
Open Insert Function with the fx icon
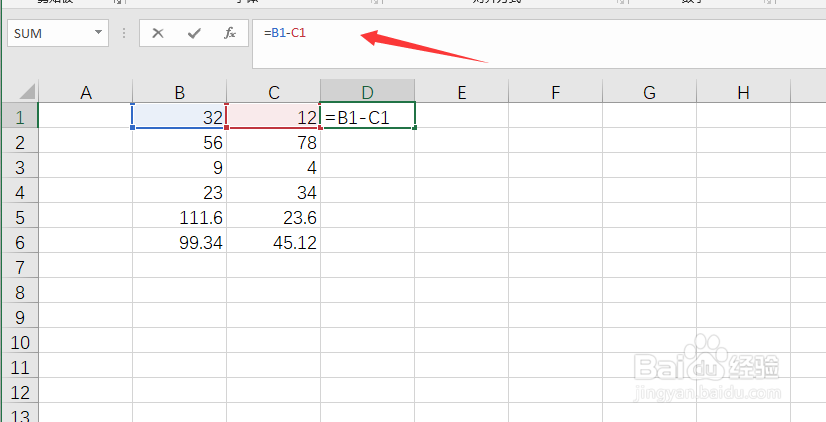tap(230, 34)
